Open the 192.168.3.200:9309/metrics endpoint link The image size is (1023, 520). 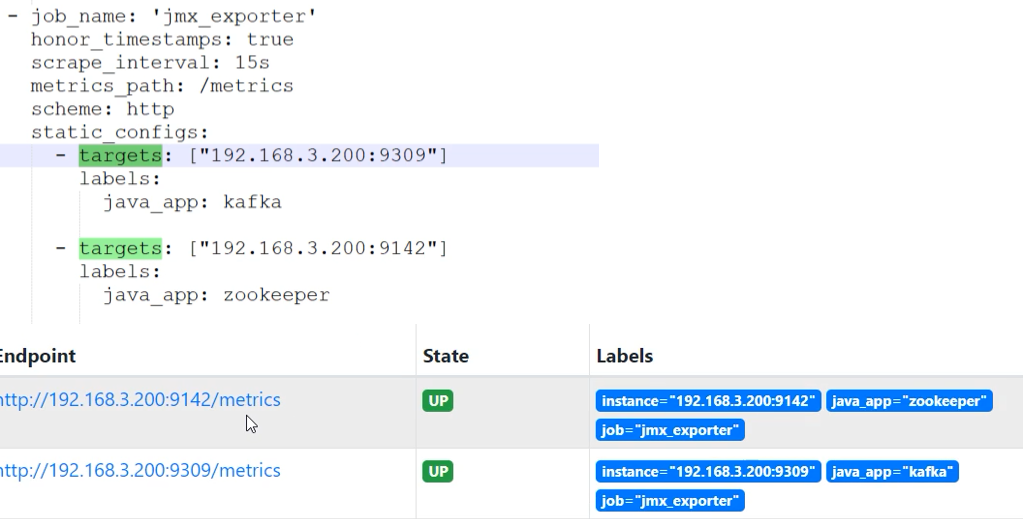[x=140, y=471]
